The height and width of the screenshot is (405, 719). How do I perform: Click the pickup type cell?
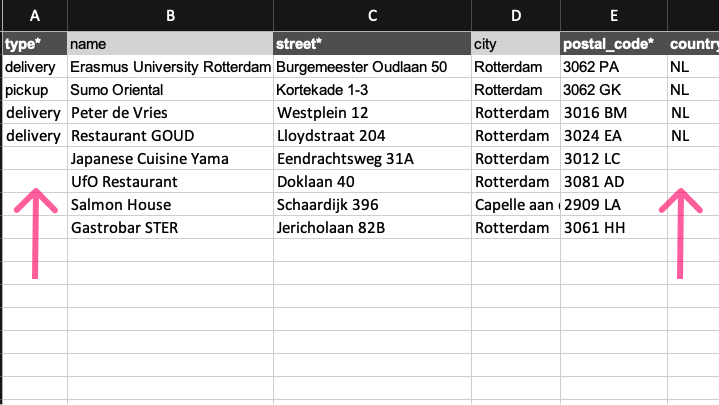[x=35, y=90]
